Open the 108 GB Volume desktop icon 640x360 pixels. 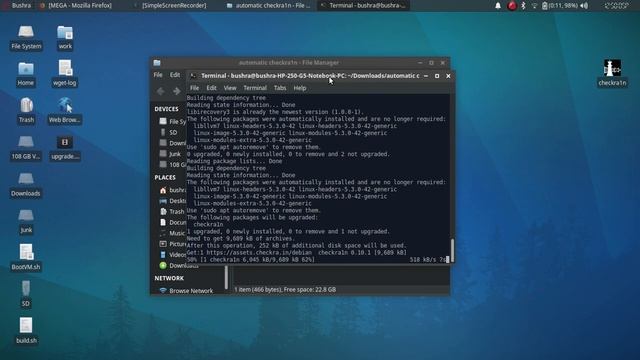(x=26, y=147)
